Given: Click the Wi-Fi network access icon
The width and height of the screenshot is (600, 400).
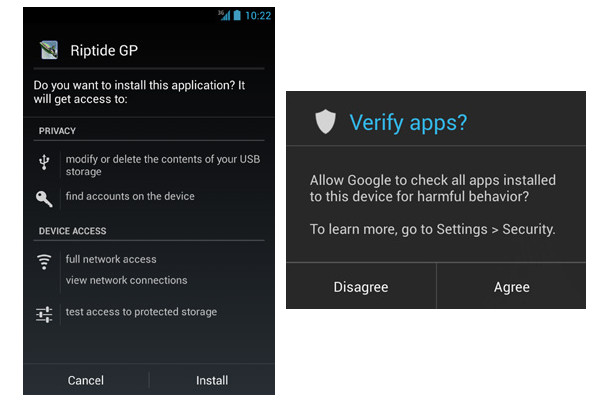Looking at the screenshot, I should tap(44, 262).
